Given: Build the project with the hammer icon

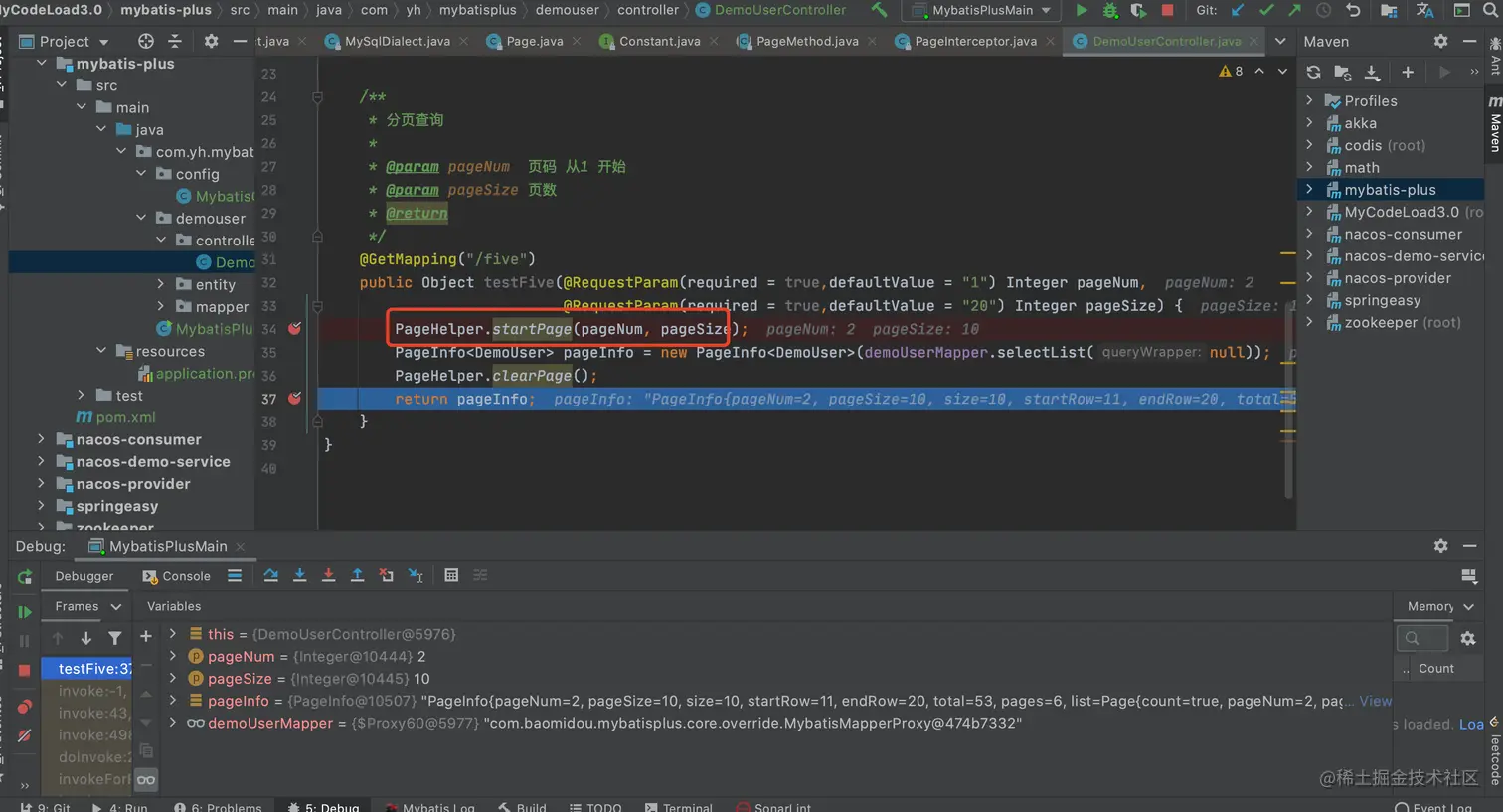Looking at the screenshot, I should 879,10.
